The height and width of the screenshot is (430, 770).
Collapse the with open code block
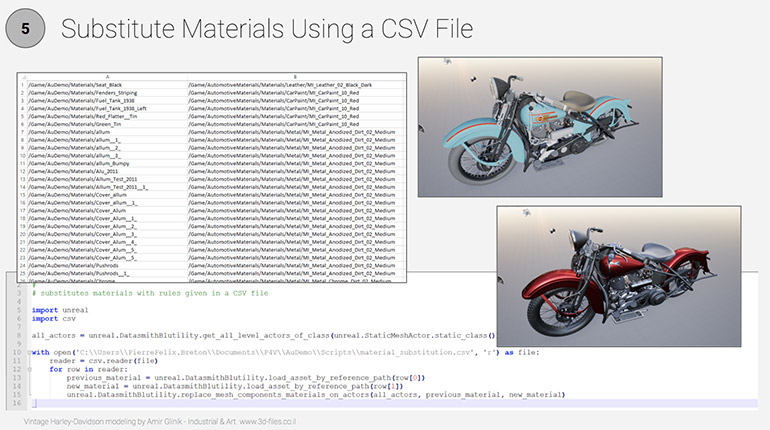click(30, 351)
